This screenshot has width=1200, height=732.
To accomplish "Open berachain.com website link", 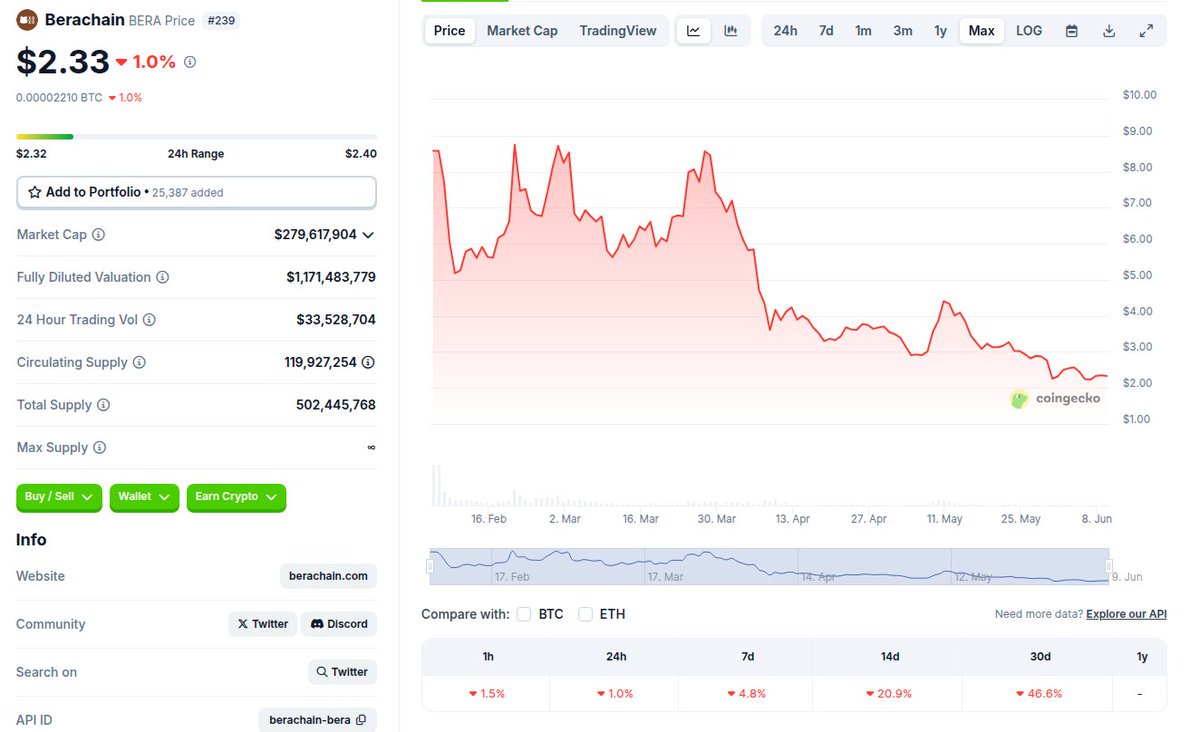I will [x=328, y=576].
